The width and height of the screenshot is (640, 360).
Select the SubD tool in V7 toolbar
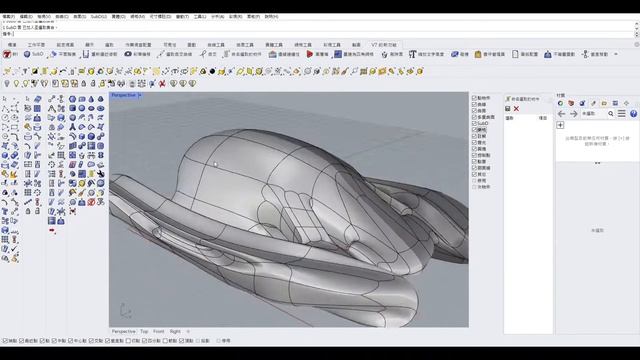tap(33, 54)
